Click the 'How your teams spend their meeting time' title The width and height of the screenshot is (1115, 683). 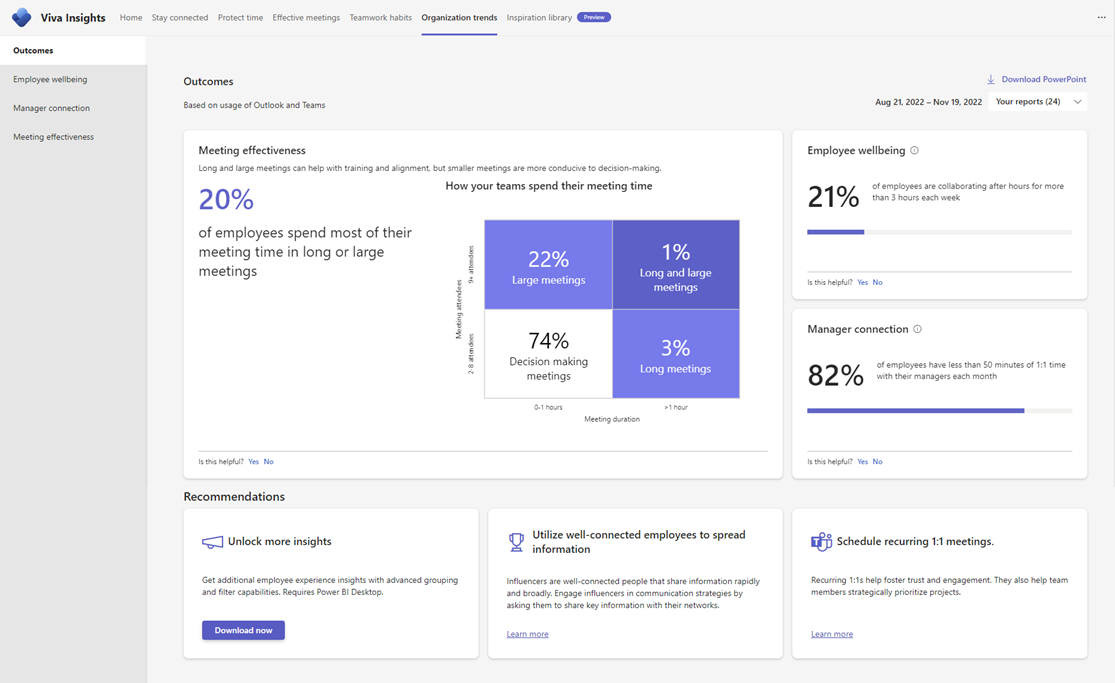coord(549,186)
